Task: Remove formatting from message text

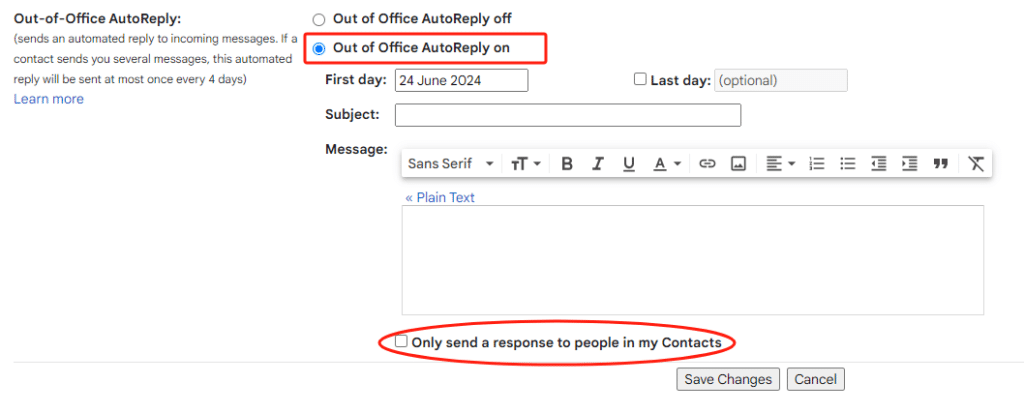Action: (977, 164)
